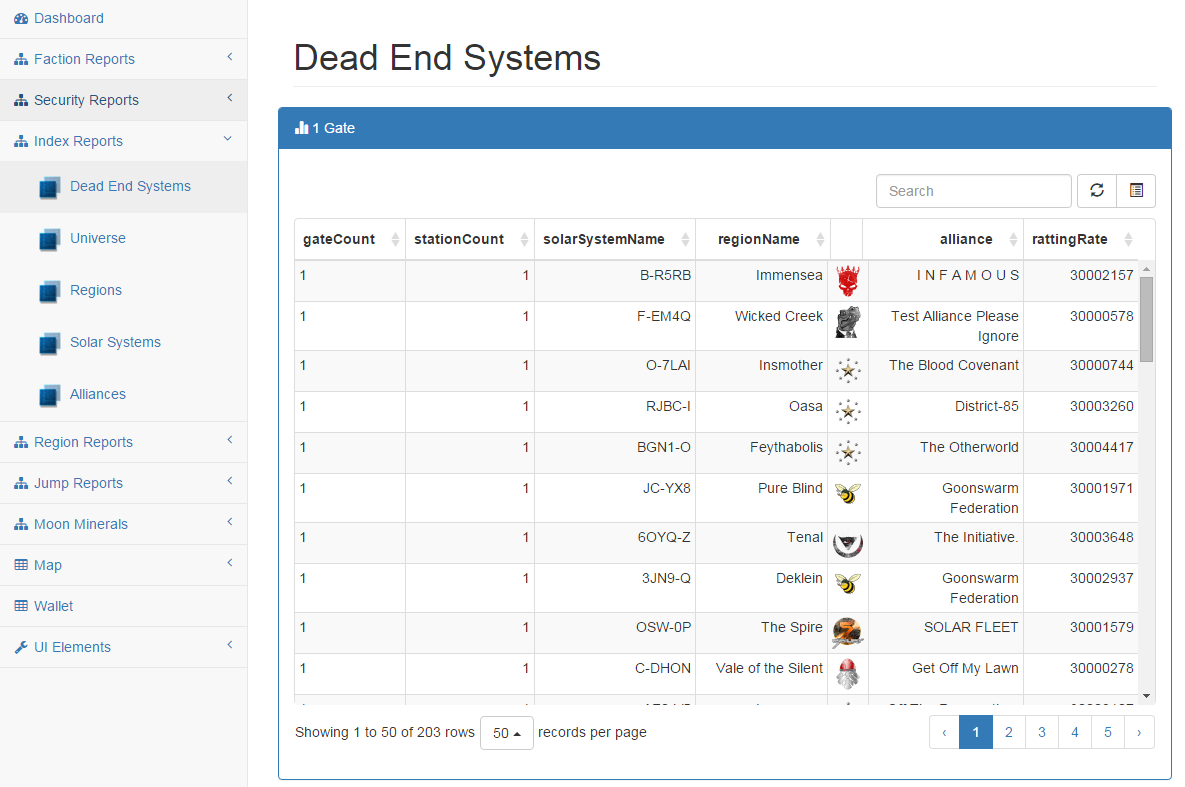Image resolution: width=1185 pixels, height=787 pixels.
Task: Click the Wallet table icon in sidebar
Action: click(21, 606)
